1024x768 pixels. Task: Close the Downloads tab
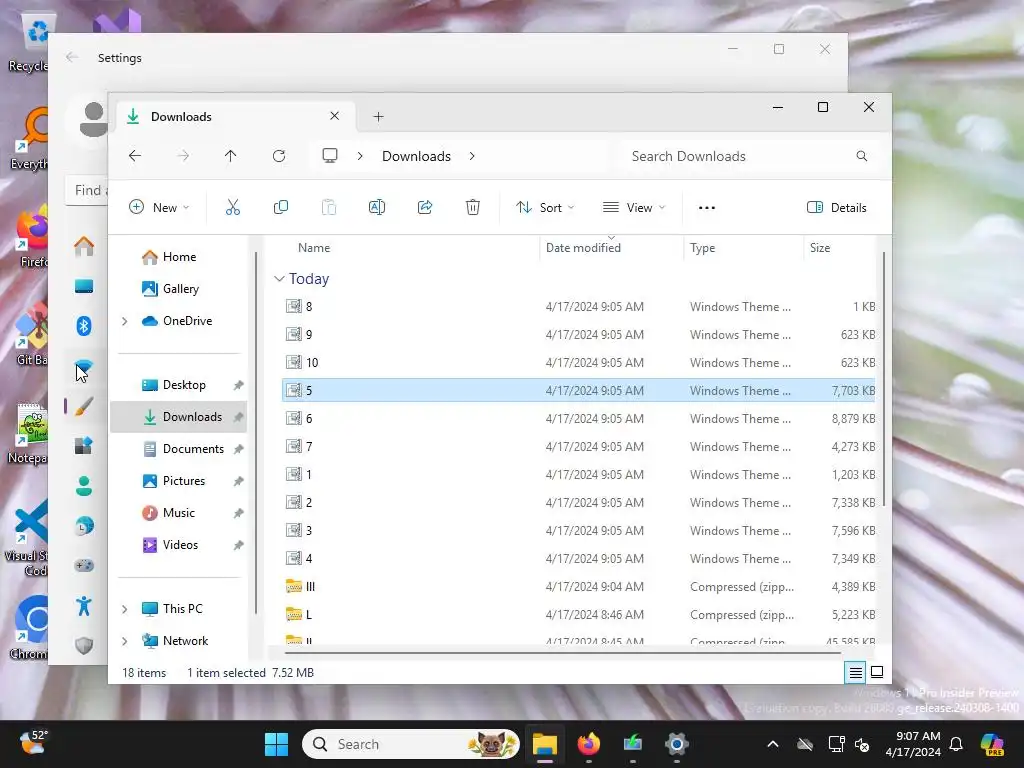(x=334, y=116)
